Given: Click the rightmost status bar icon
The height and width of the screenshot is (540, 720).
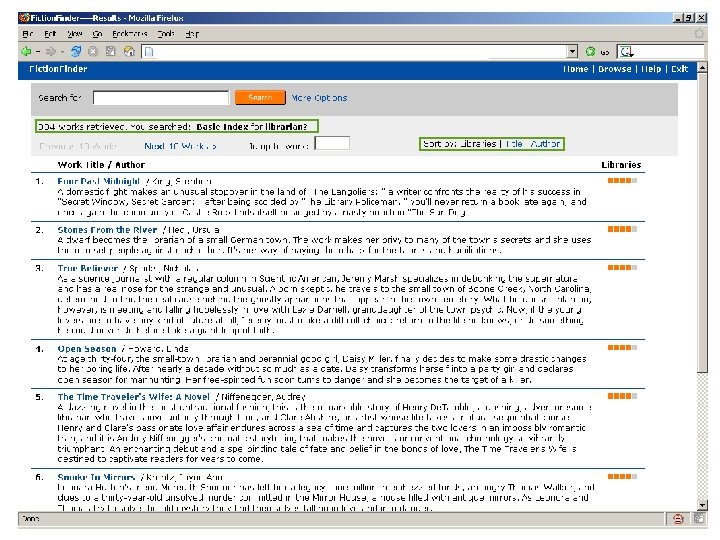Looking at the screenshot, I should tap(699, 519).
